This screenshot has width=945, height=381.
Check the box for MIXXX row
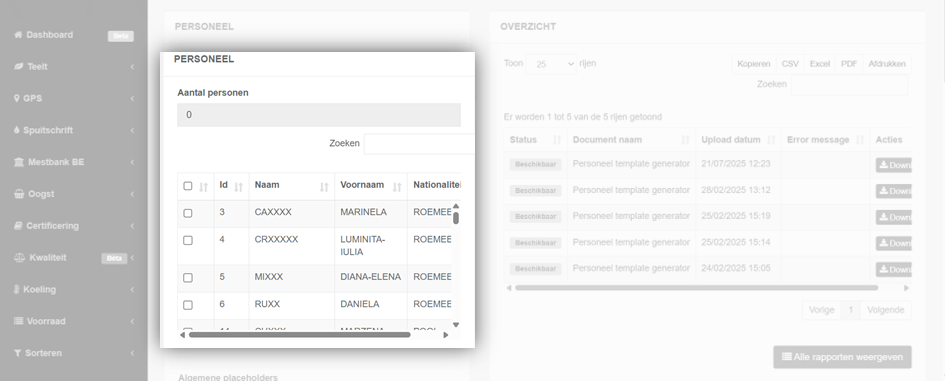187,278
